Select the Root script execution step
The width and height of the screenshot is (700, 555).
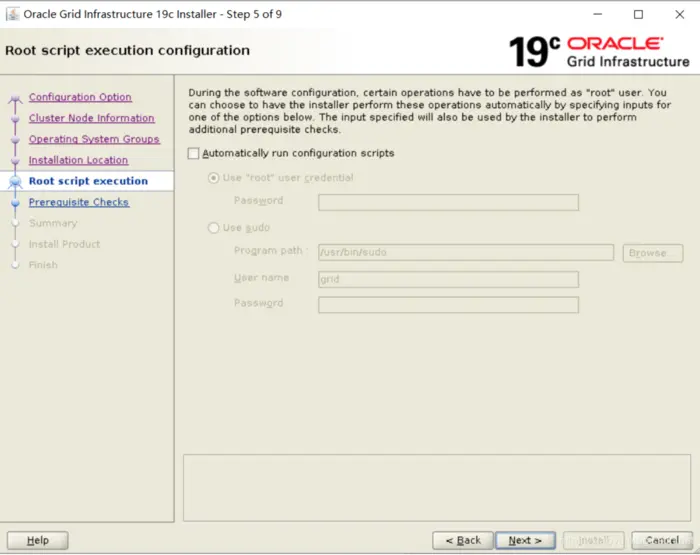pyautogui.click(x=88, y=181)
